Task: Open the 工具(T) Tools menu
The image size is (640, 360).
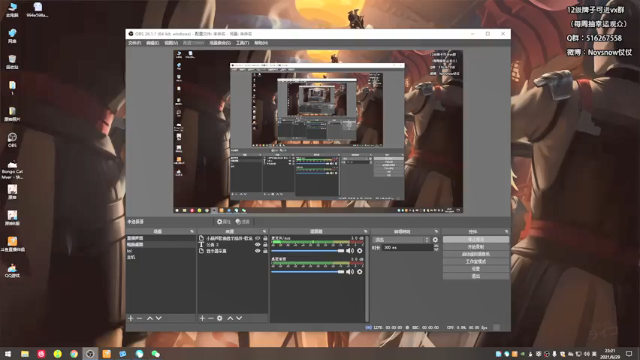Action: click(x=242, y=43)
